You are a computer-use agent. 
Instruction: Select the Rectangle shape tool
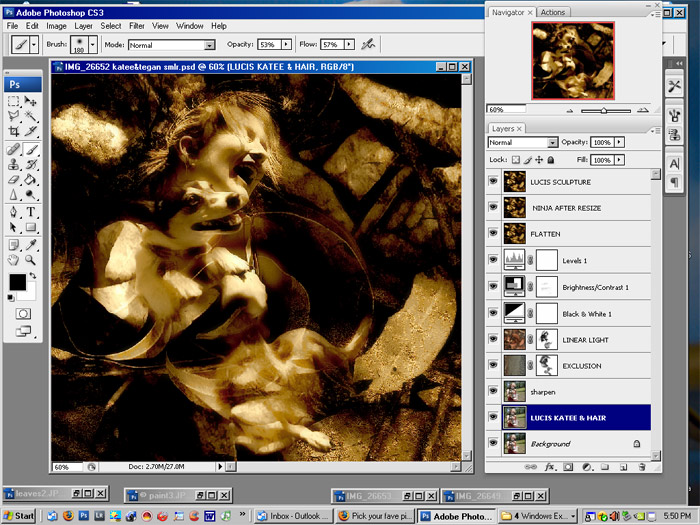tap(30, 227)
